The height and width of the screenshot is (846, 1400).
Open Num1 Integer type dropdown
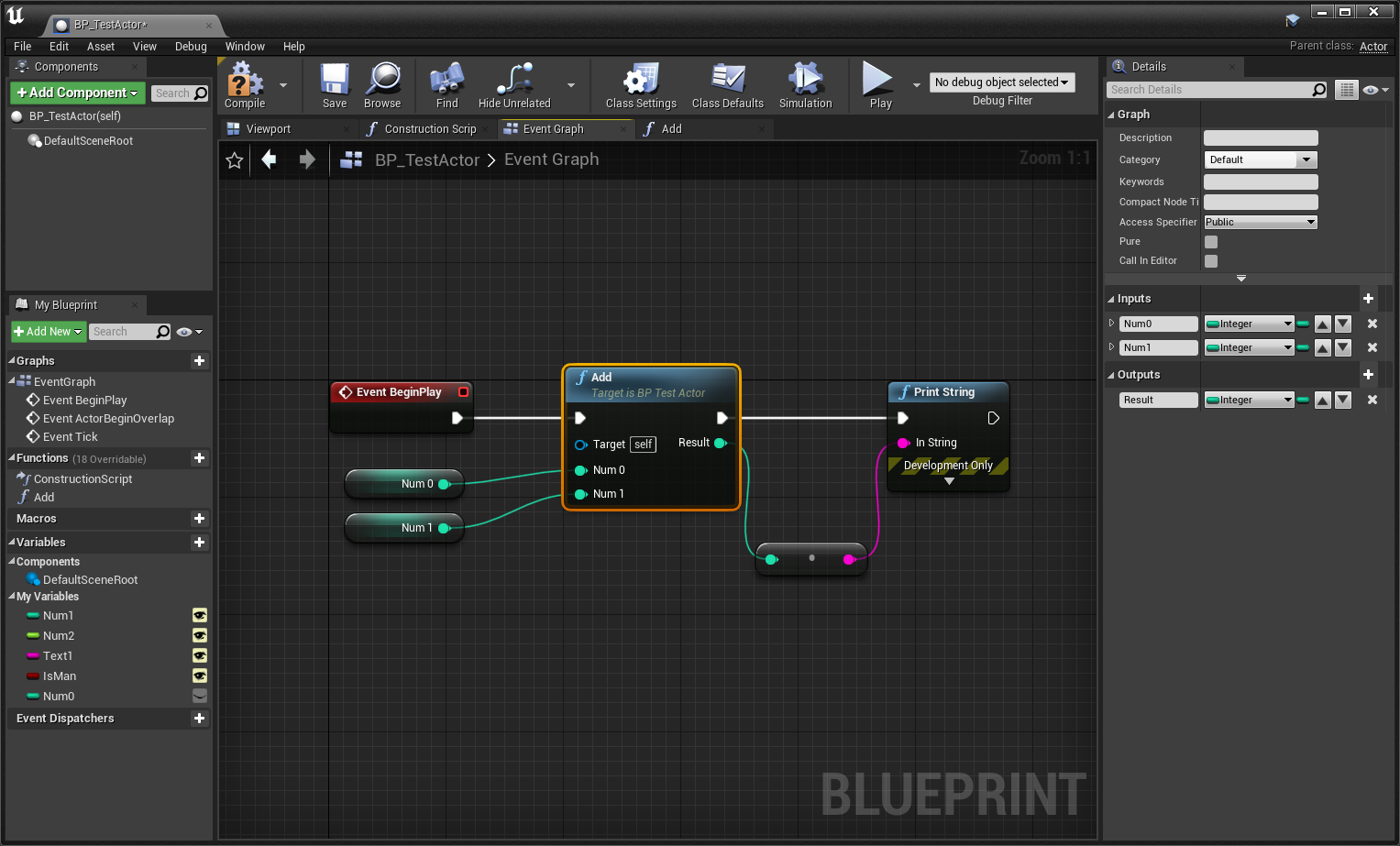click(x=1249, y=347)
